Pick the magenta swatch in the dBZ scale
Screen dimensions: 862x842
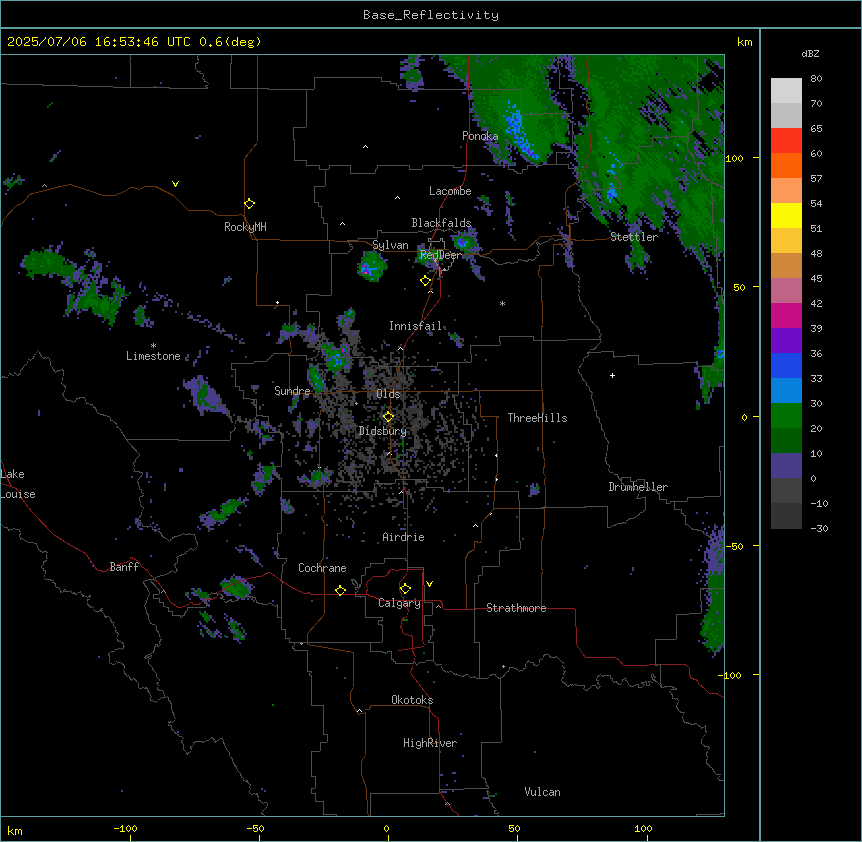click(786, 315)
